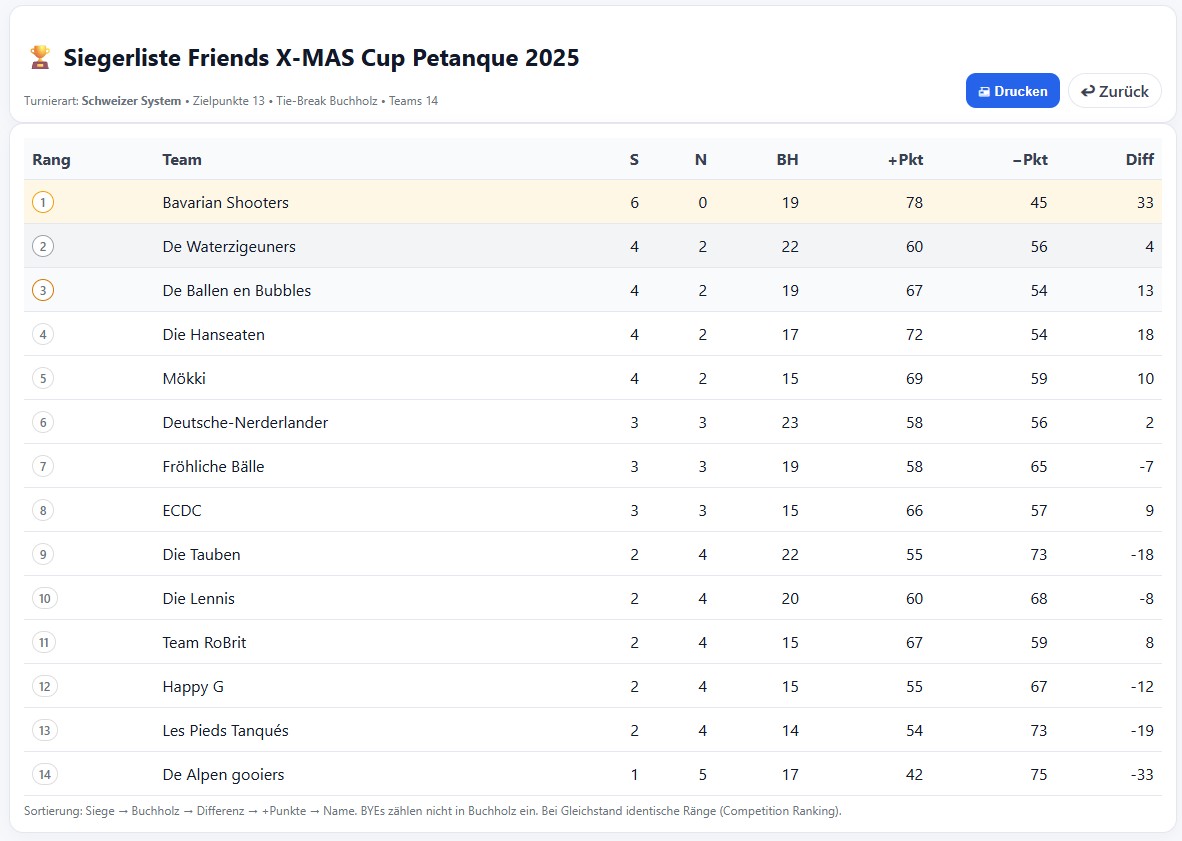Select the rank 4 circle badge
This screenshot has width=1182, height=841.
[43, 335]
